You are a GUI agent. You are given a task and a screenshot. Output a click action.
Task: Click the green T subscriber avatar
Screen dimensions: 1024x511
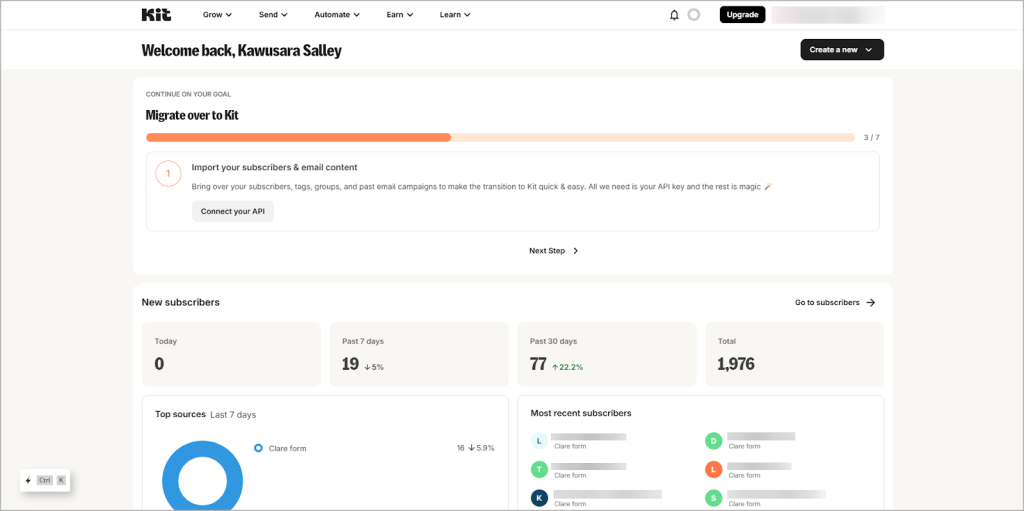point(539,469)
